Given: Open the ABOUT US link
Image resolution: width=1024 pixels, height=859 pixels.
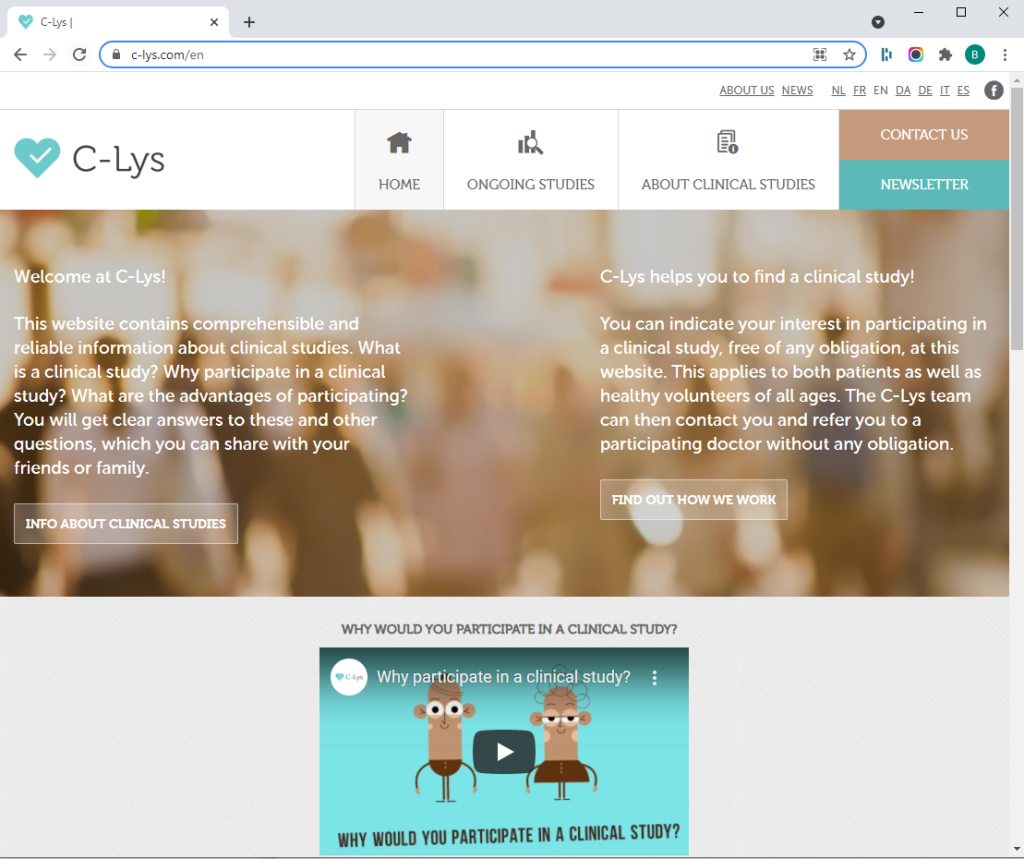Looking at the screenshot, I should pos(746,90).
